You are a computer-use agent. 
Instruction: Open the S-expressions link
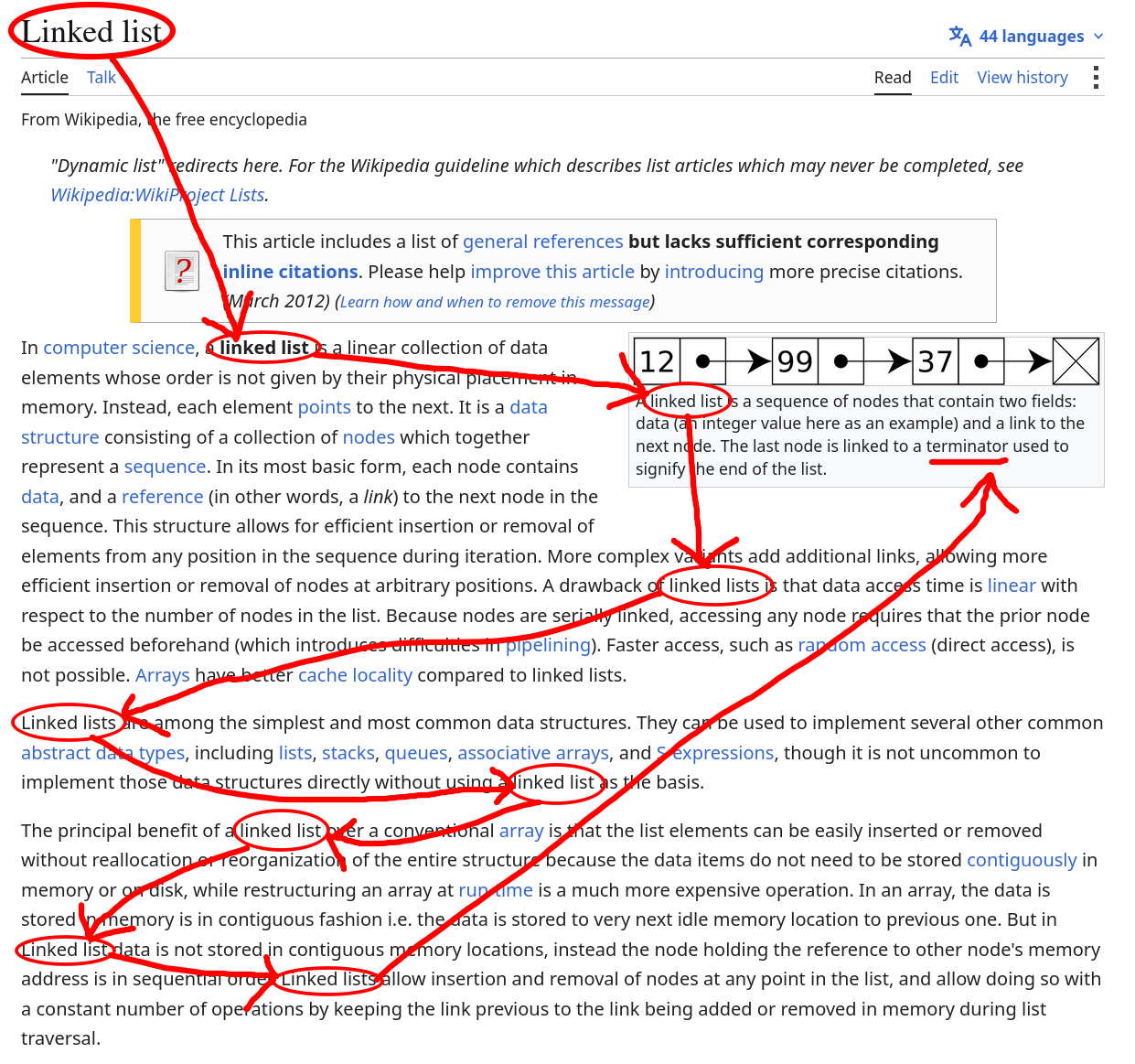715,753
